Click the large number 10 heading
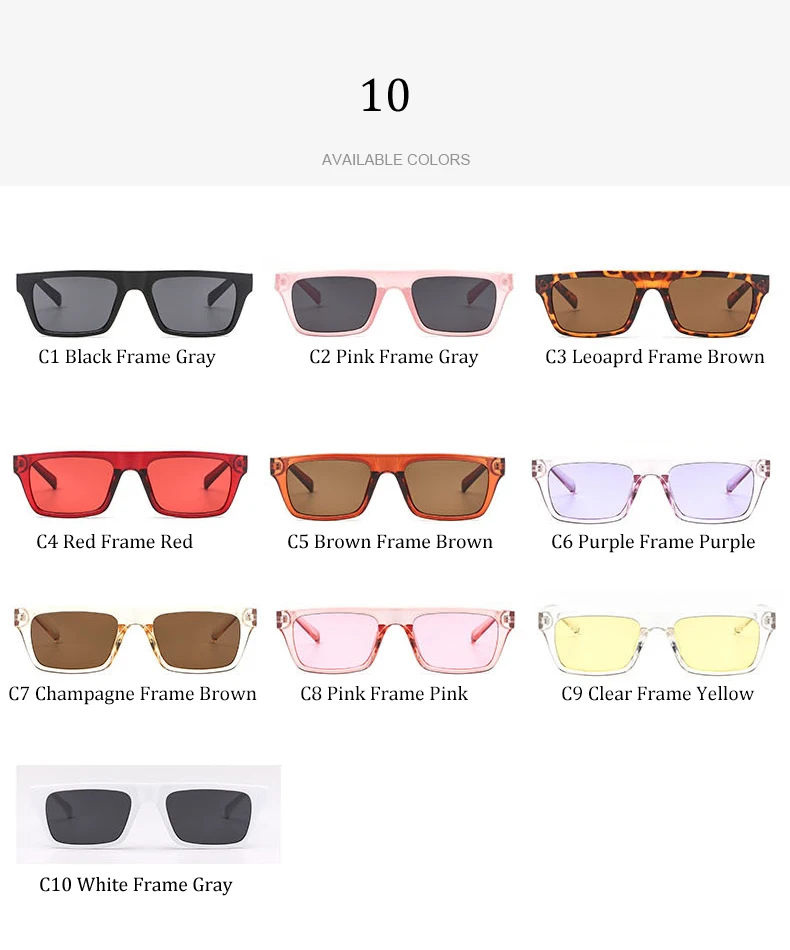 click(385, 96)
